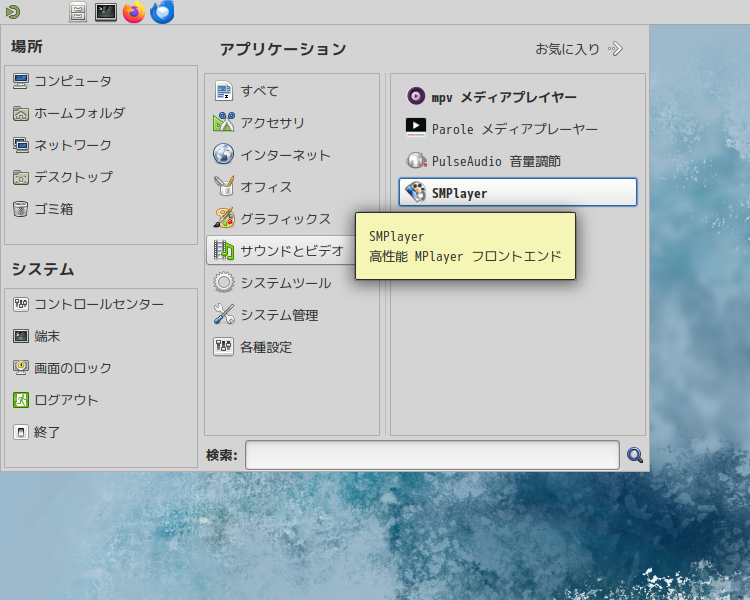
Task: Open the グラフィックス category label
Action: (285, 219)
